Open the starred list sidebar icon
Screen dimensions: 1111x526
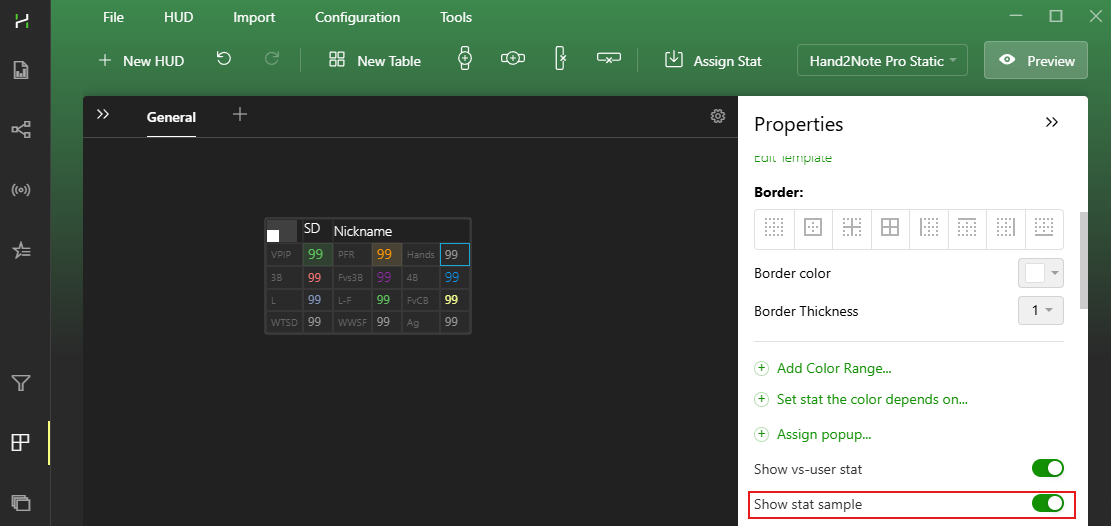click(x=21, y=250)
